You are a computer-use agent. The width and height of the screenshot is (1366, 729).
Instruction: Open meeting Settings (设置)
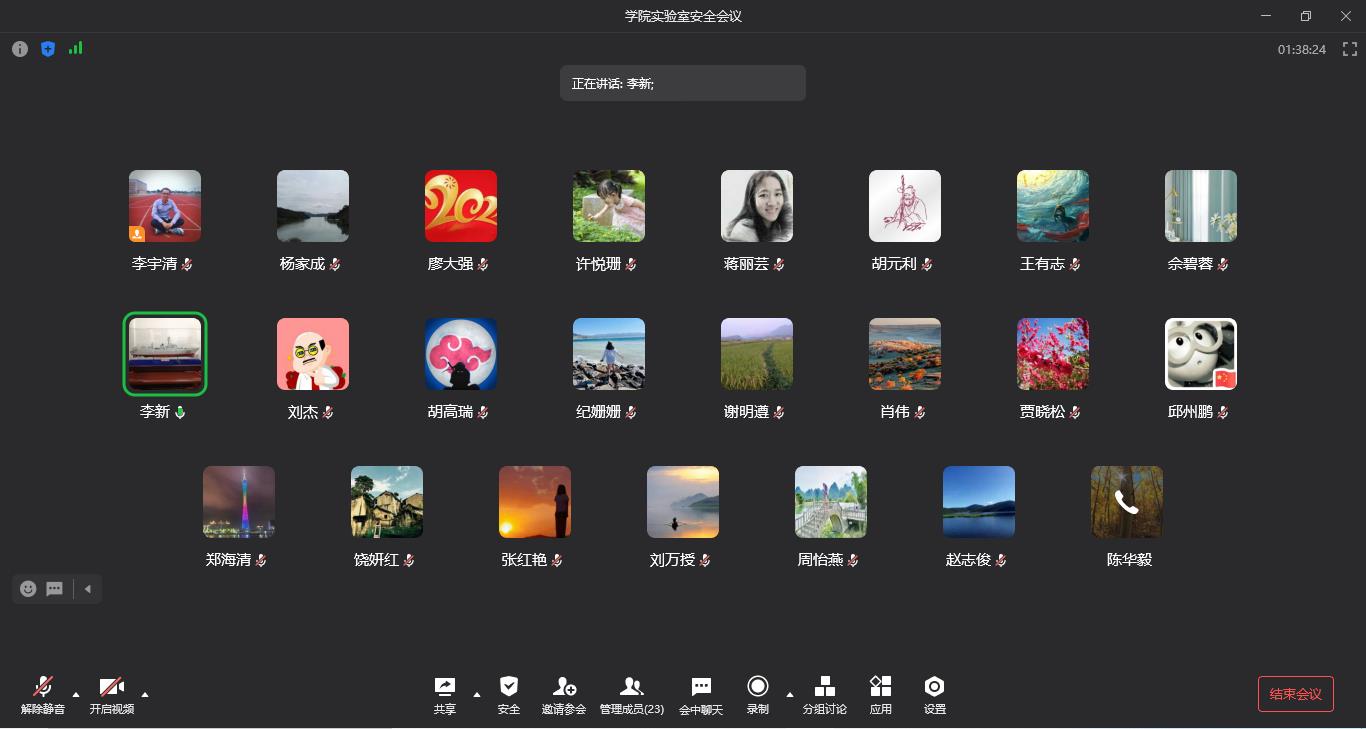point(935,695)
